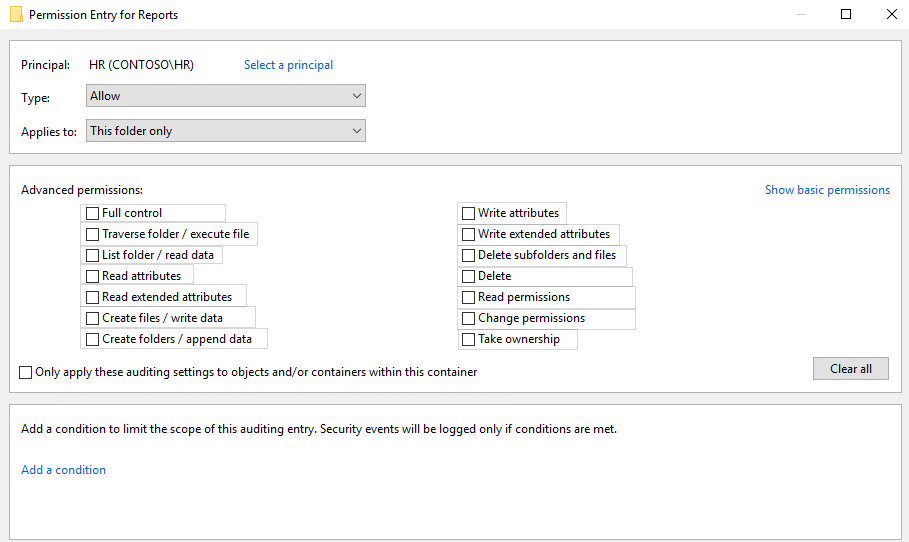
Task: Enable the Change permissions checkbox
Action: [468, 318]
